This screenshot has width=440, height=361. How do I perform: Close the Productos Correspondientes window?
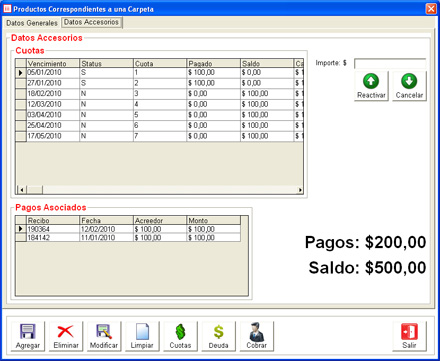(x=431, y=8)
